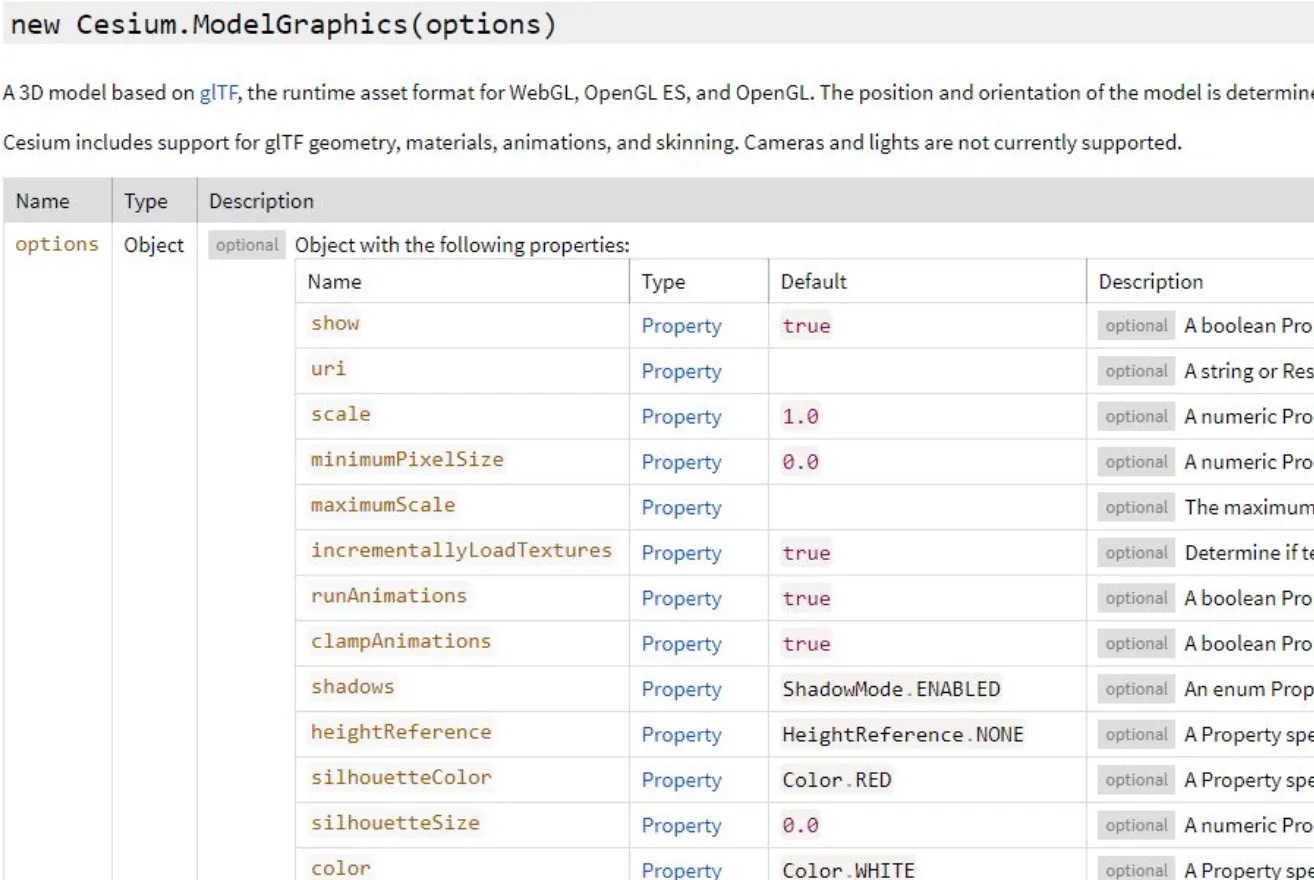
Task: Click the 'silhouetteSize' property name
Action: tap(395, 822)
